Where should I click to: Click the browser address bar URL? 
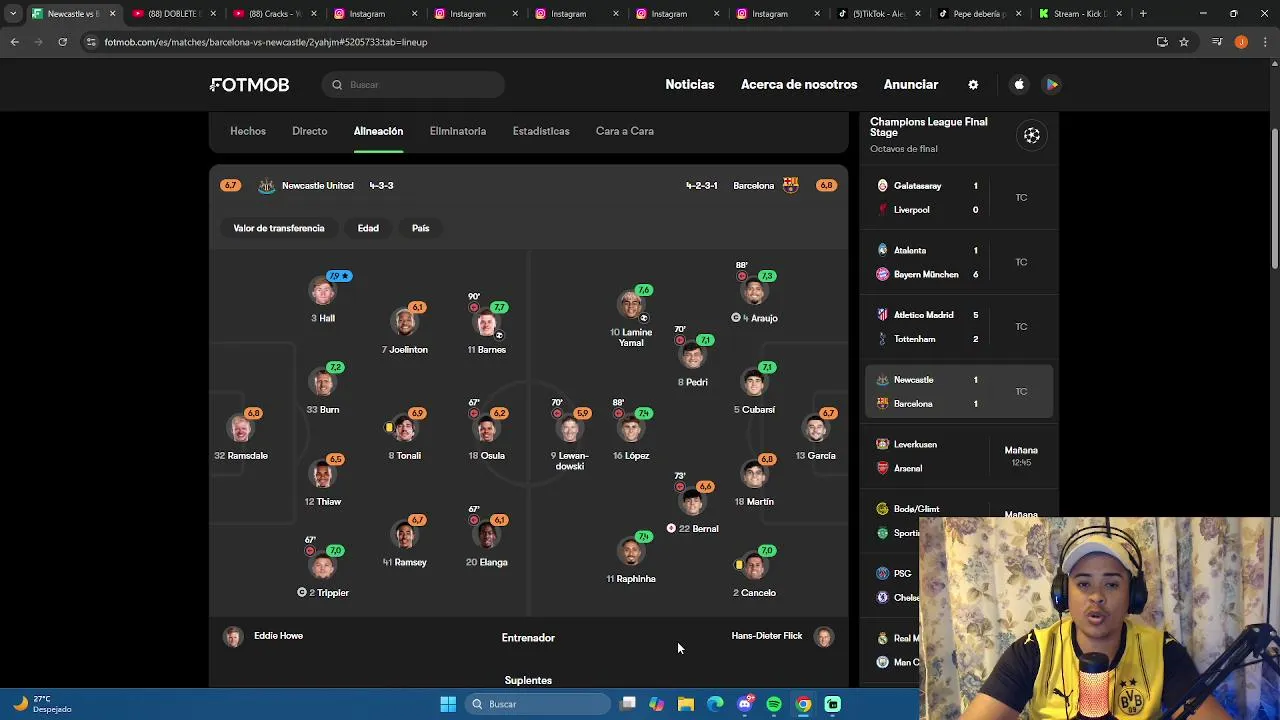coord(266,42)
